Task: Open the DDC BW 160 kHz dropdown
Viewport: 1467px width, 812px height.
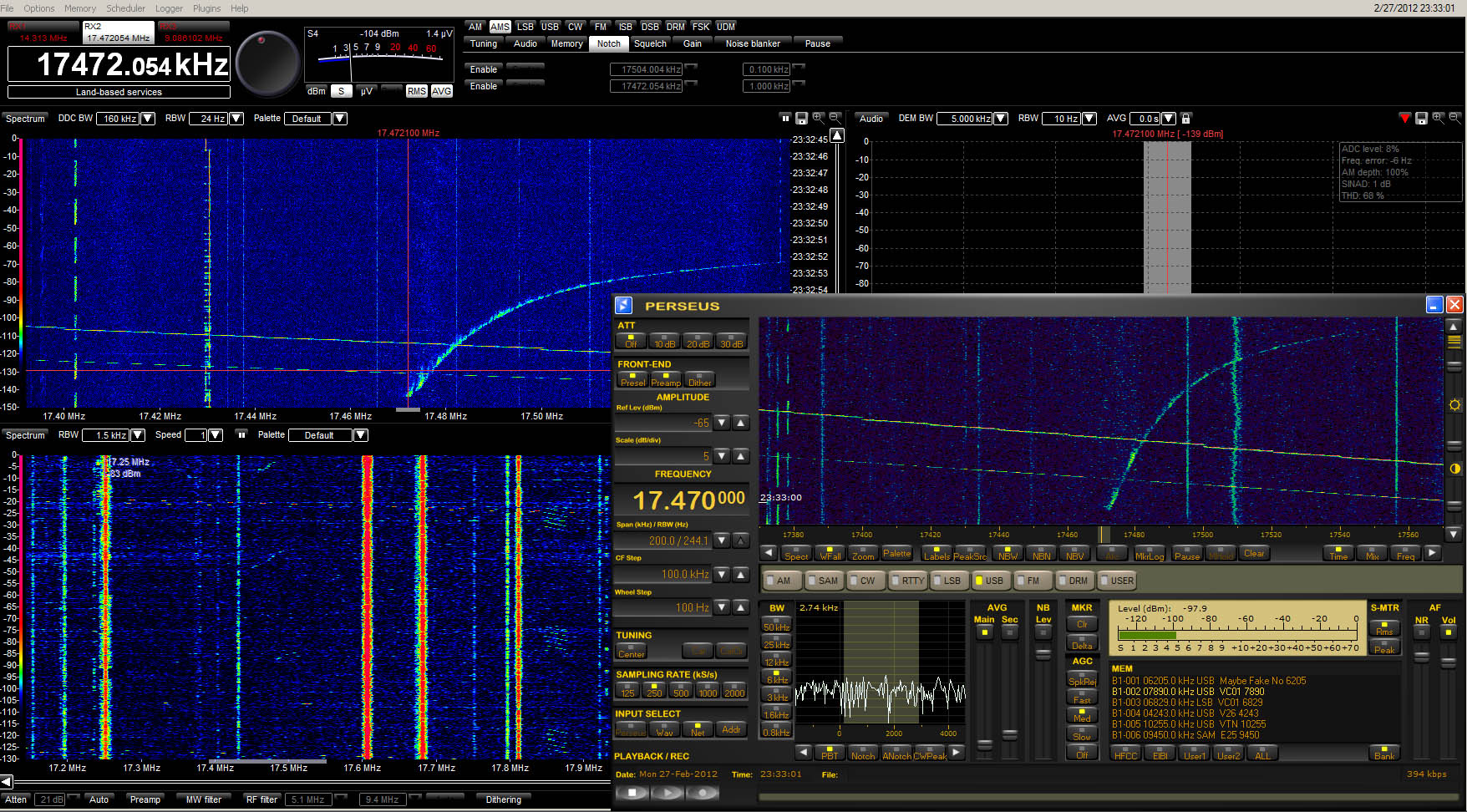Action: click(x=148, y=119)
